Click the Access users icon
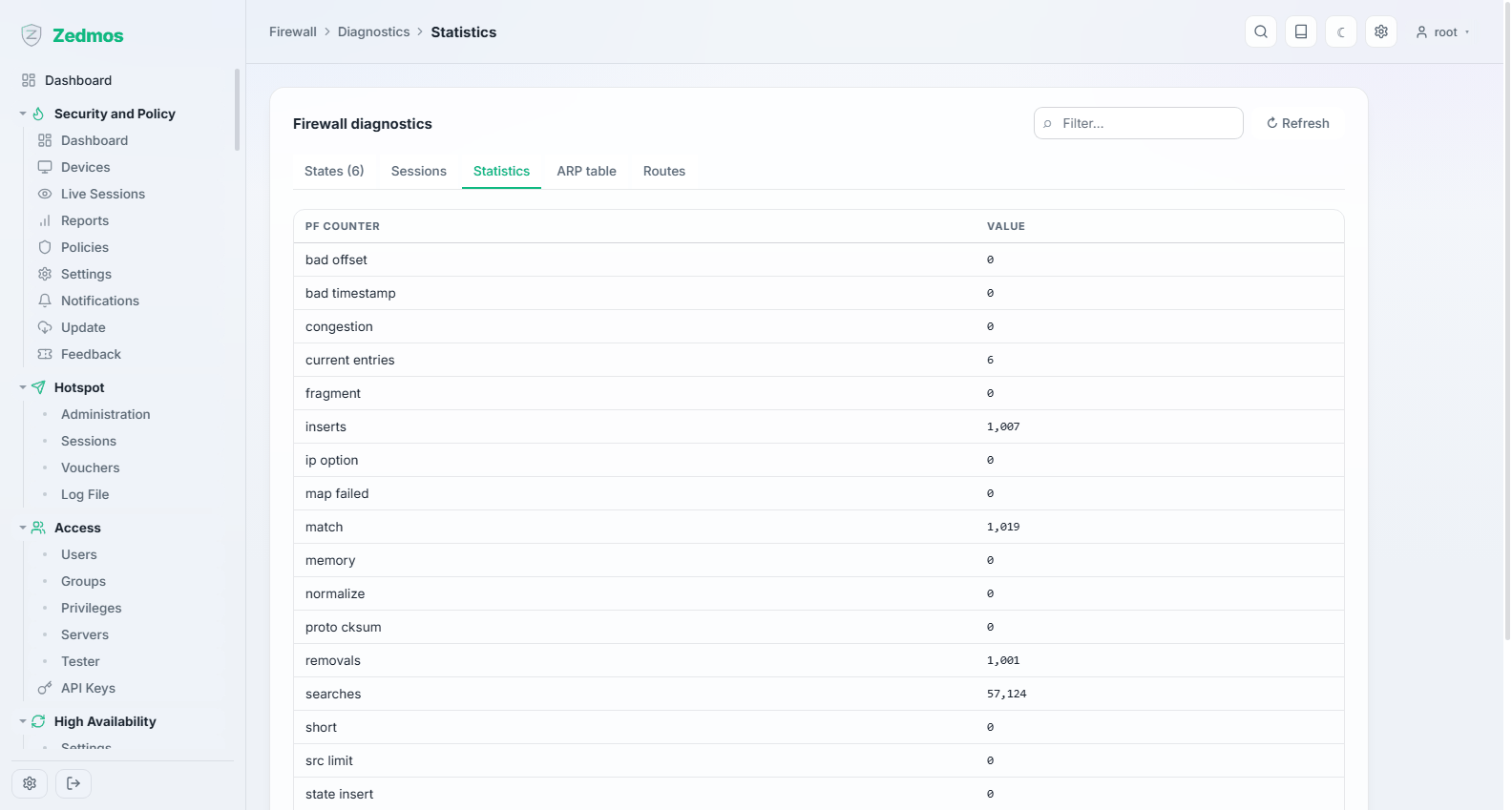This screenshot has height=810, width=1512. point(38,528)
